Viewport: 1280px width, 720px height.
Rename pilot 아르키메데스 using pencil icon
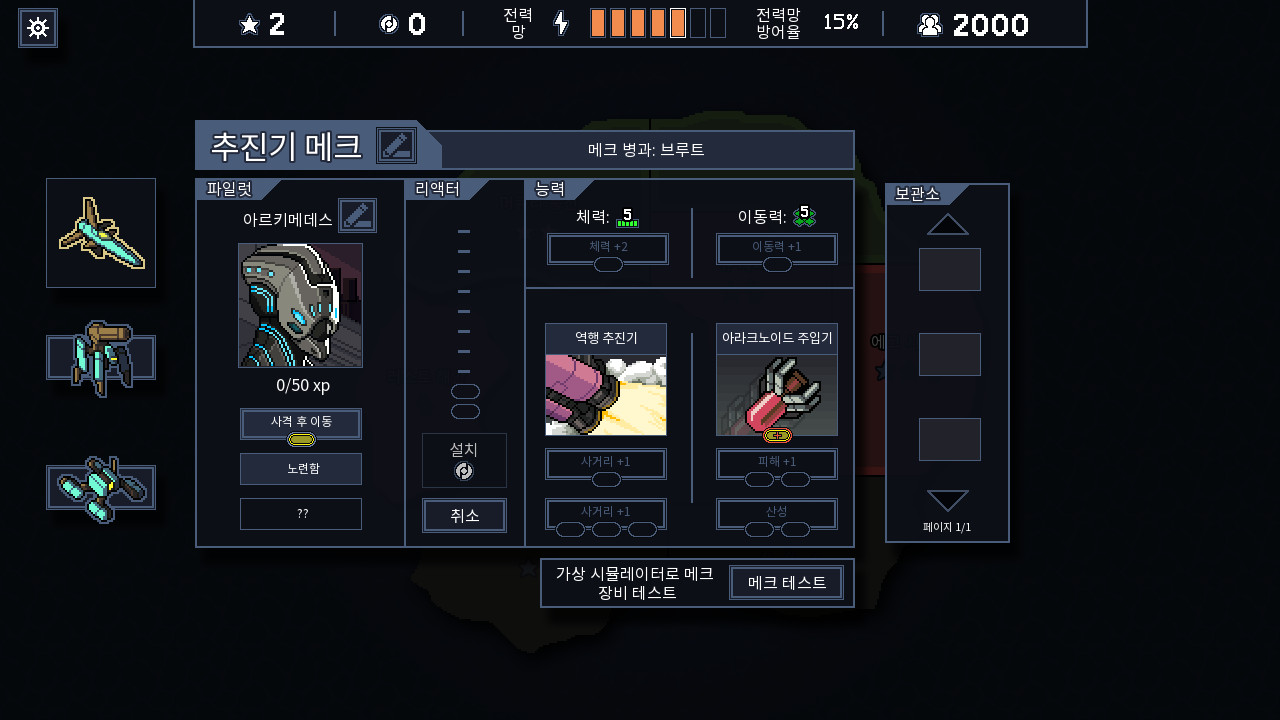tap(357, 216)
